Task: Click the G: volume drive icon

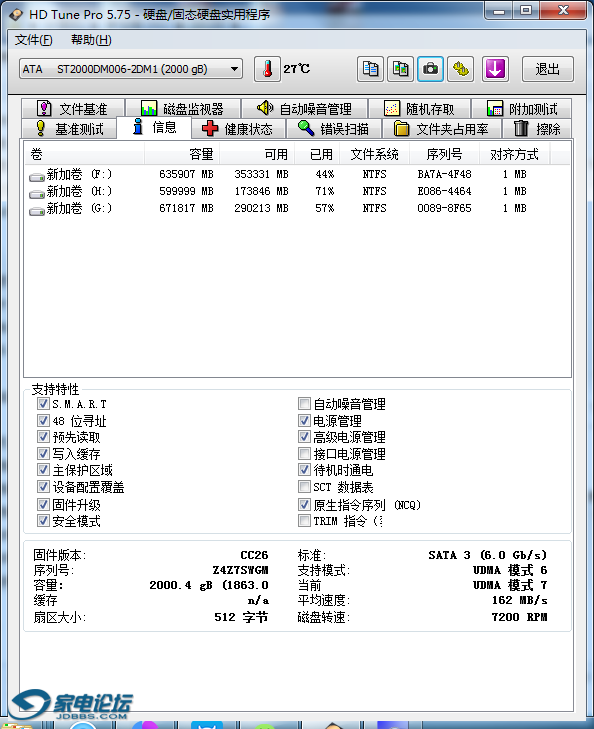Action: click(37, 210)
